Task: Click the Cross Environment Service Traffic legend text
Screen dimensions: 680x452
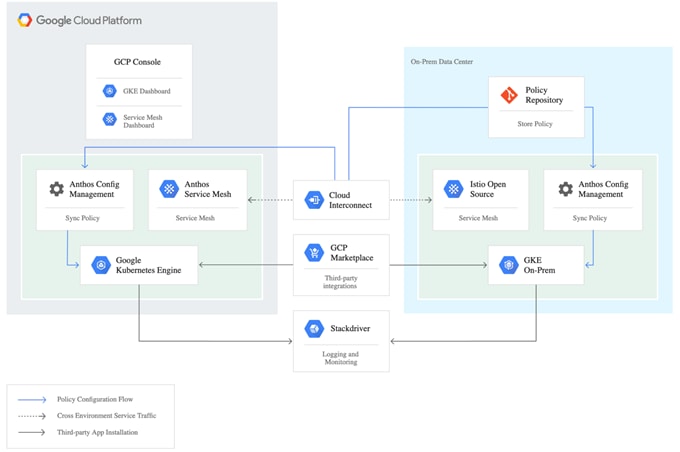Action: point(106,416)
